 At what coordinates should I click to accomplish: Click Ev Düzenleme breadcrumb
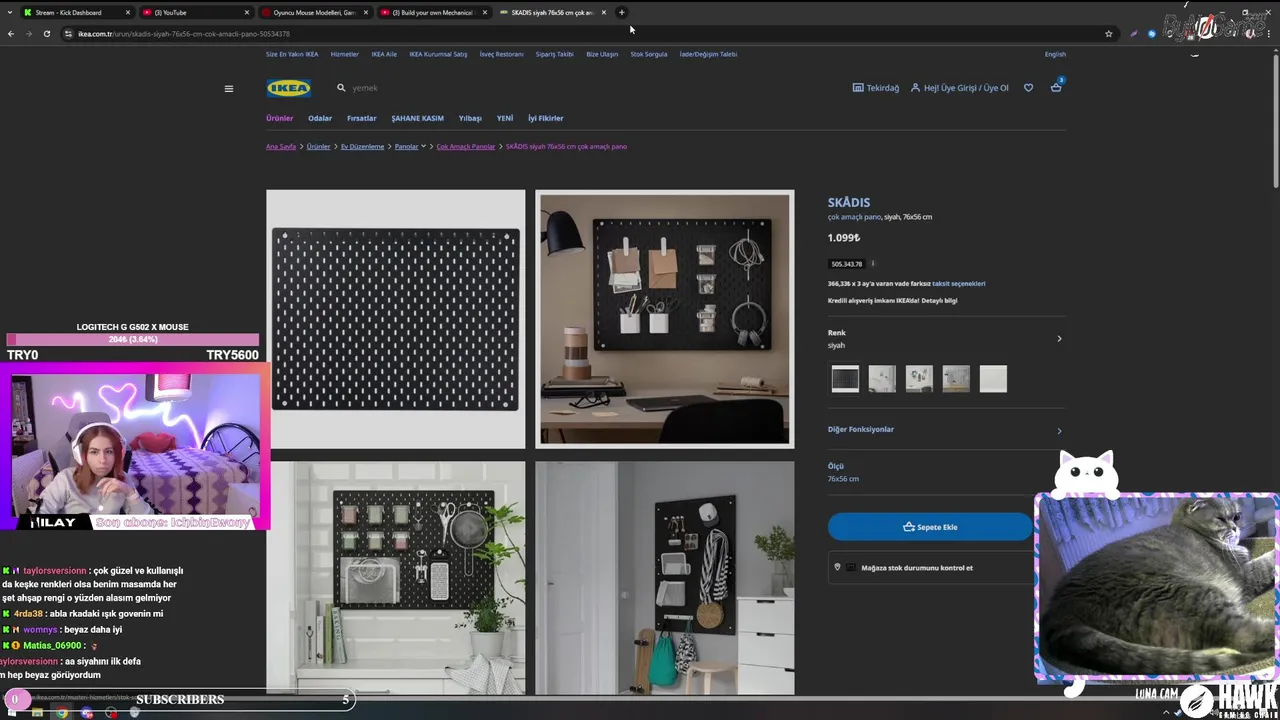click(362, 146)
